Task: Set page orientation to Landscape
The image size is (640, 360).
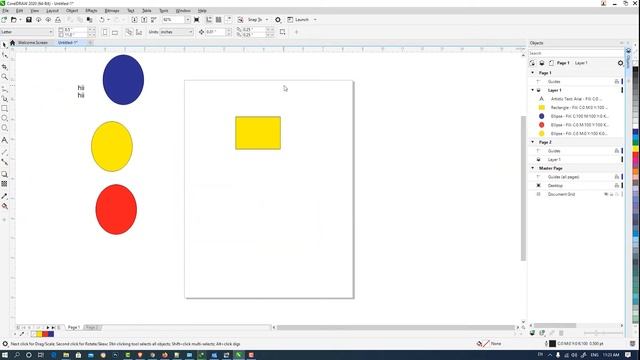Action: click(x=115, y=32)
